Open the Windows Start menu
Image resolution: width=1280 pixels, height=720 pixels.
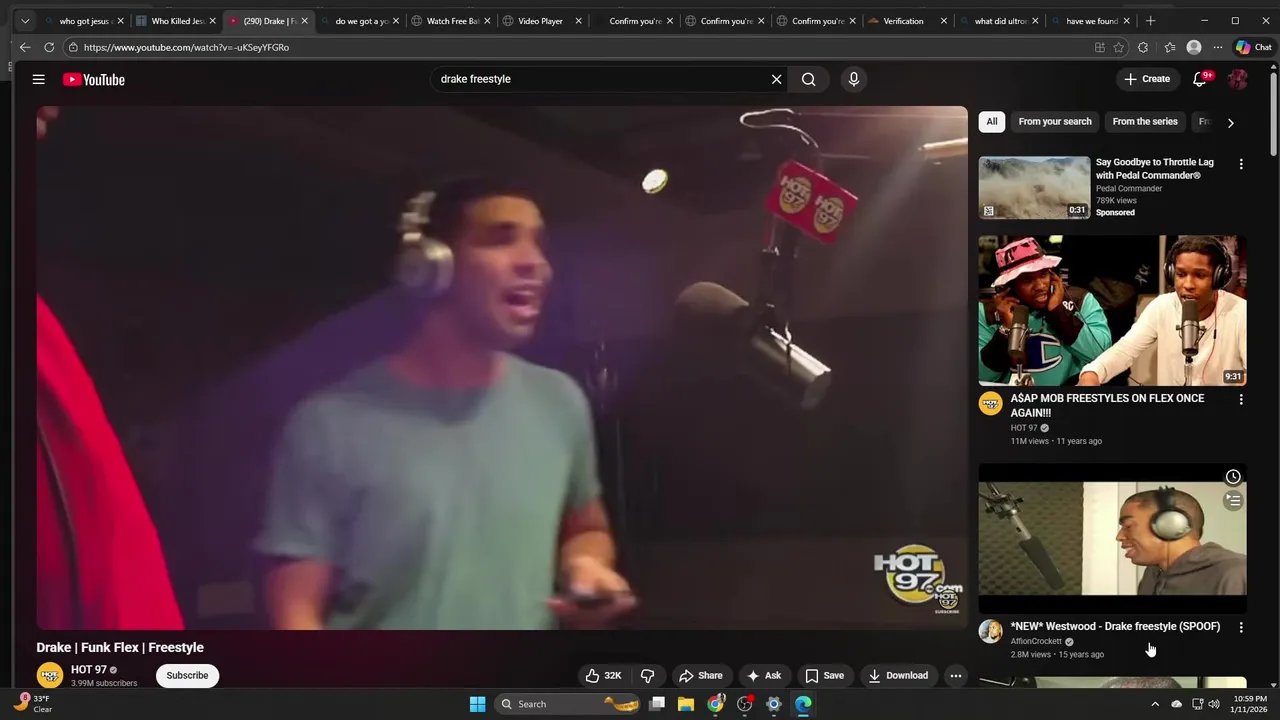(478, 704)
